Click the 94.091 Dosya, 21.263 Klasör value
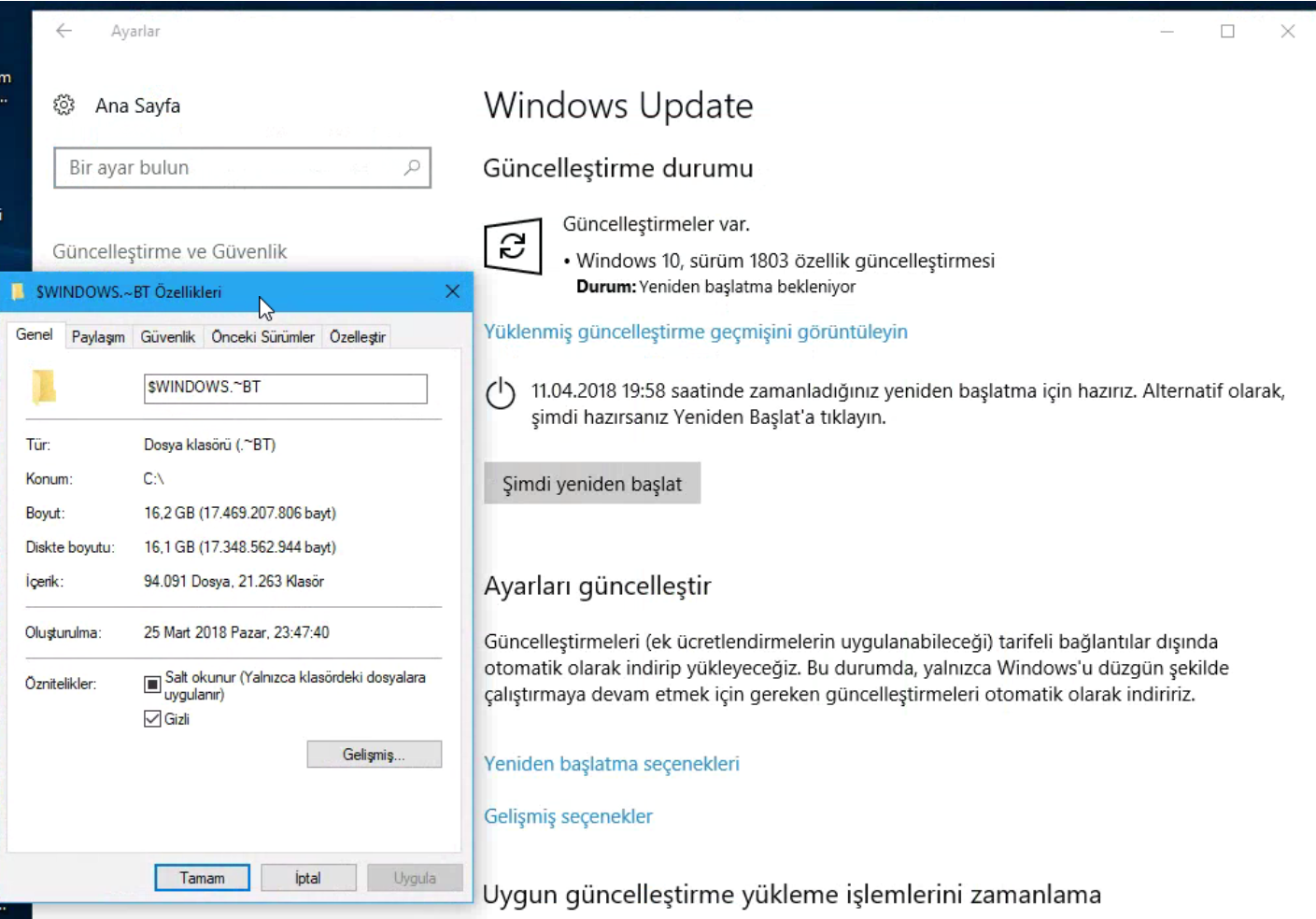Image resolution: width=1316 pixels, height=919 pixels. point(233,581)
